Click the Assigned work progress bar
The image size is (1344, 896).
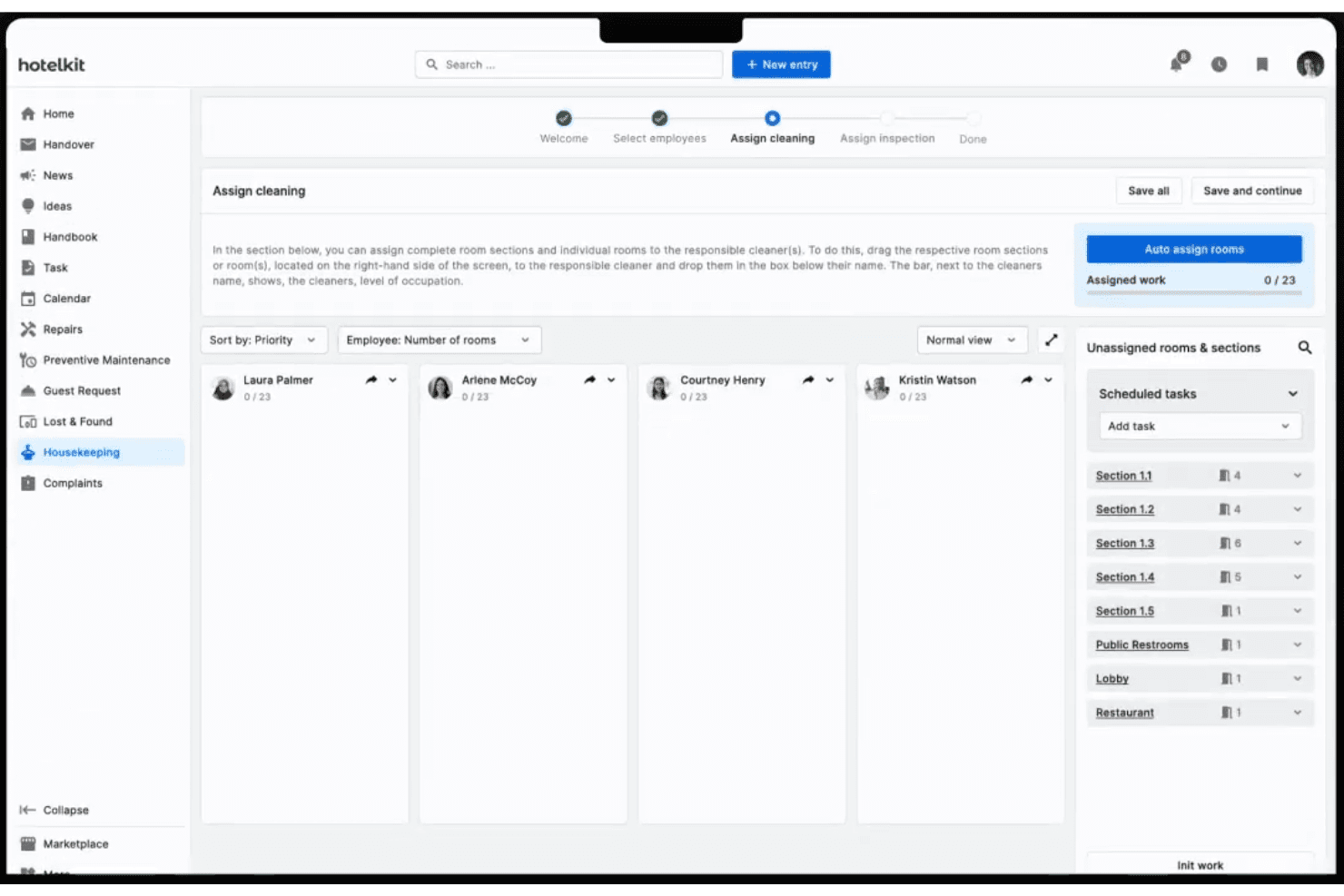click(1194, 292)
